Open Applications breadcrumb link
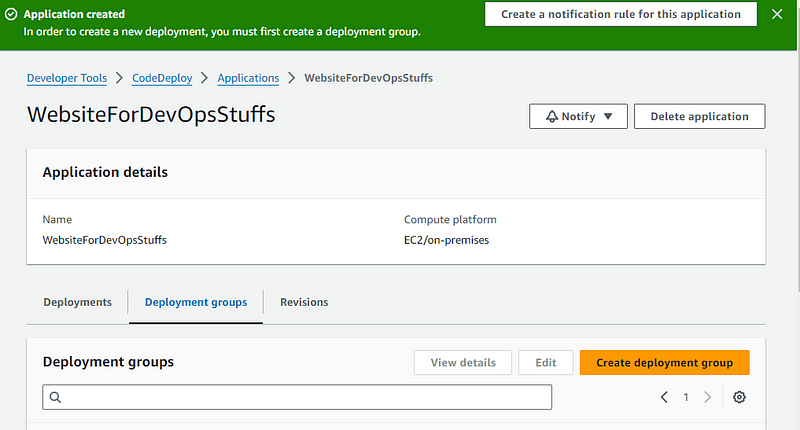The height and width of the screenshot is (430, 800). [248, 78]
